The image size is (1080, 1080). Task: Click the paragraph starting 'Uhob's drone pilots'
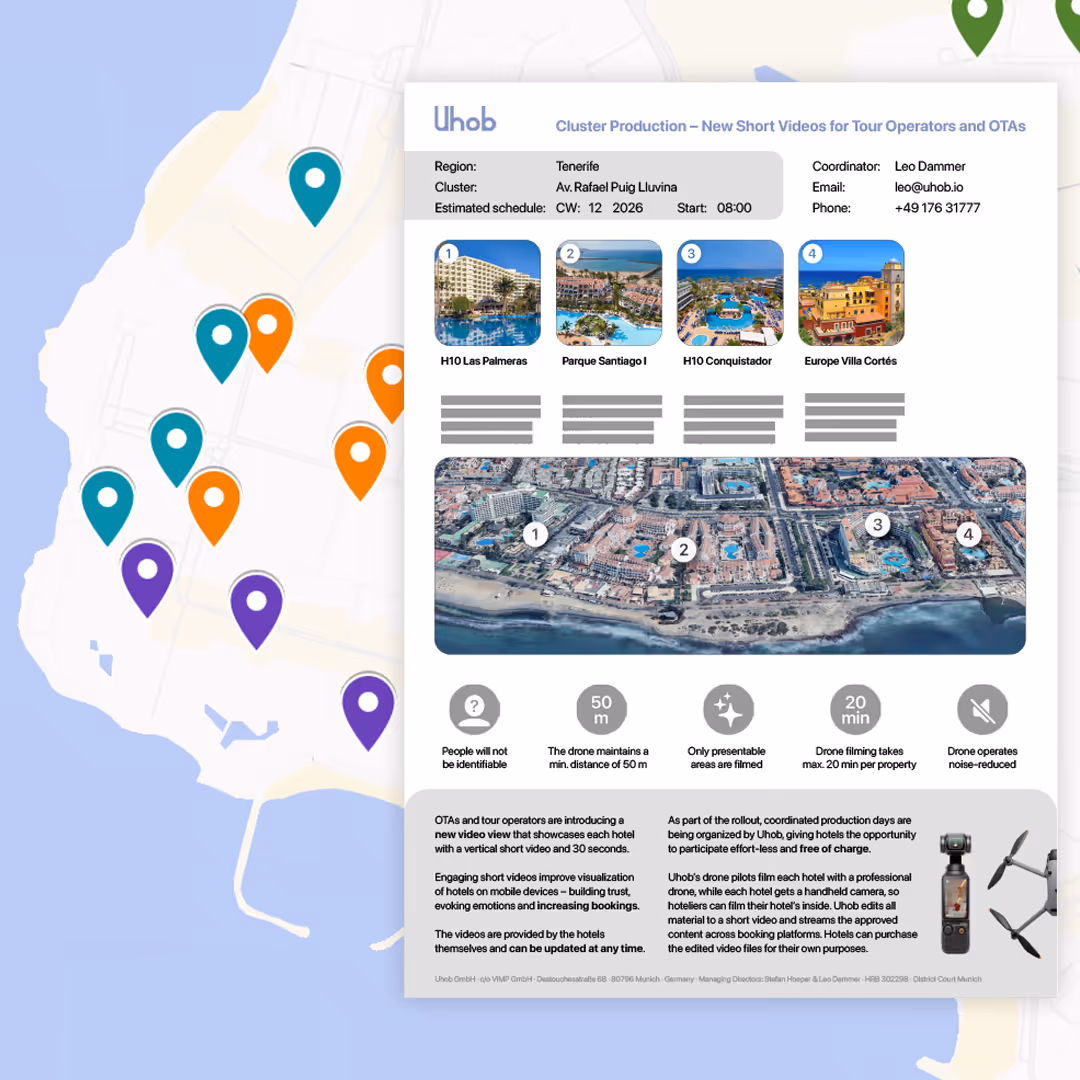[x=792, y=913]
